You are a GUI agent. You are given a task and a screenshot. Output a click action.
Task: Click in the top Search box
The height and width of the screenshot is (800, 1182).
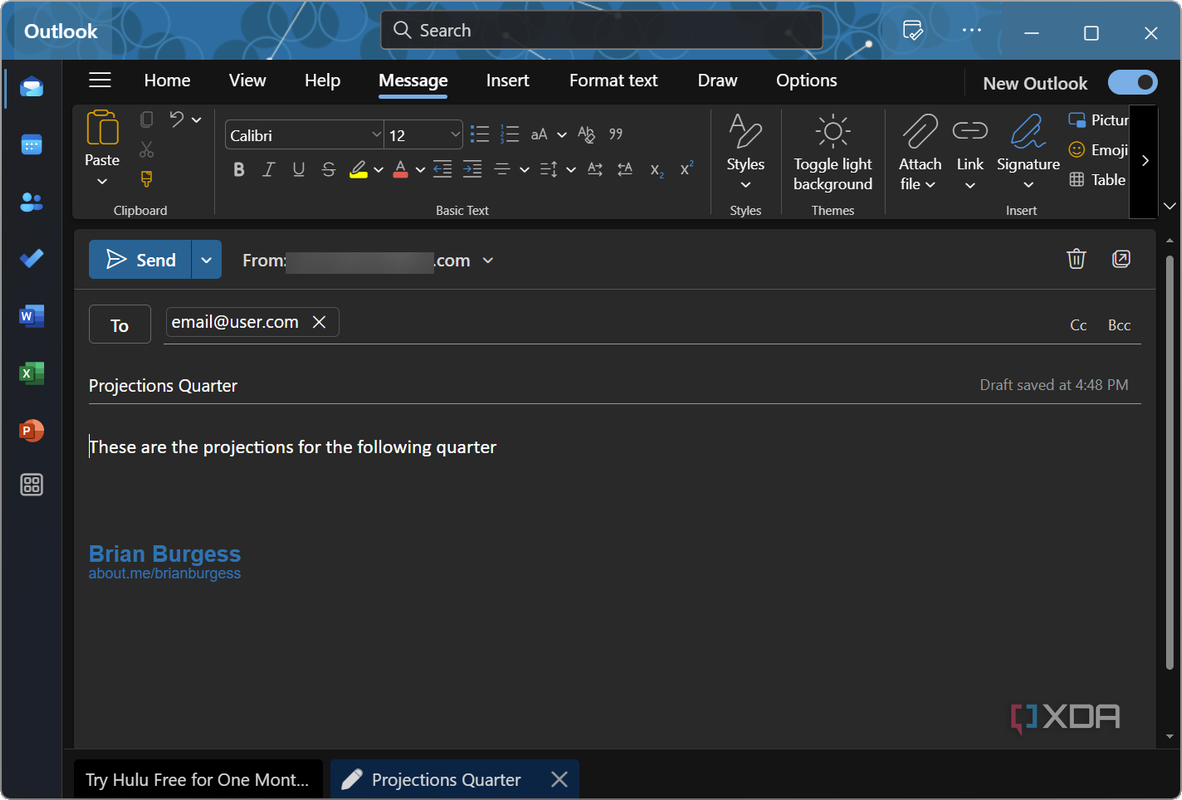[x=602, y=30]
